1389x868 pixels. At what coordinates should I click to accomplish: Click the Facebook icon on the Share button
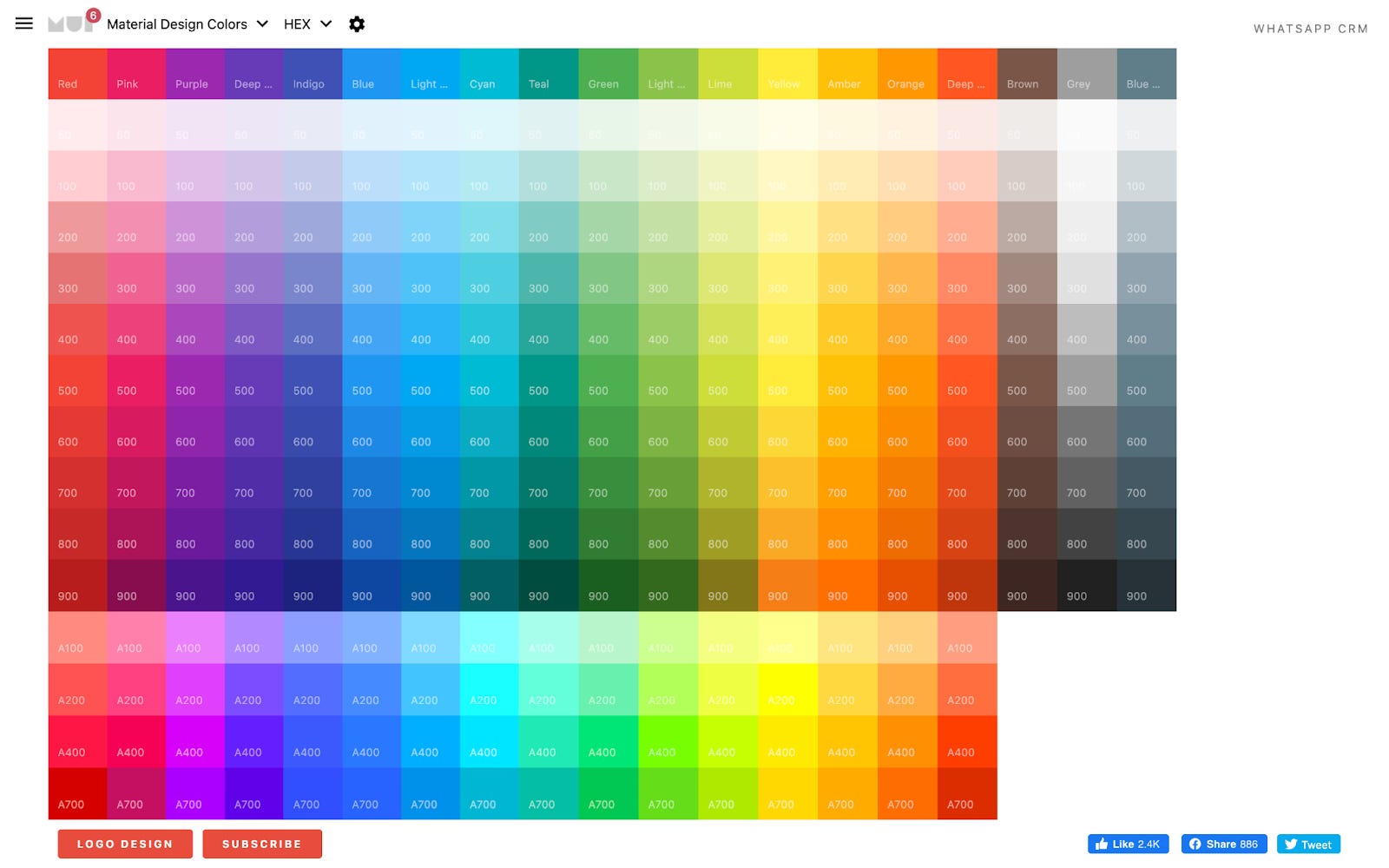(1195, 843)
